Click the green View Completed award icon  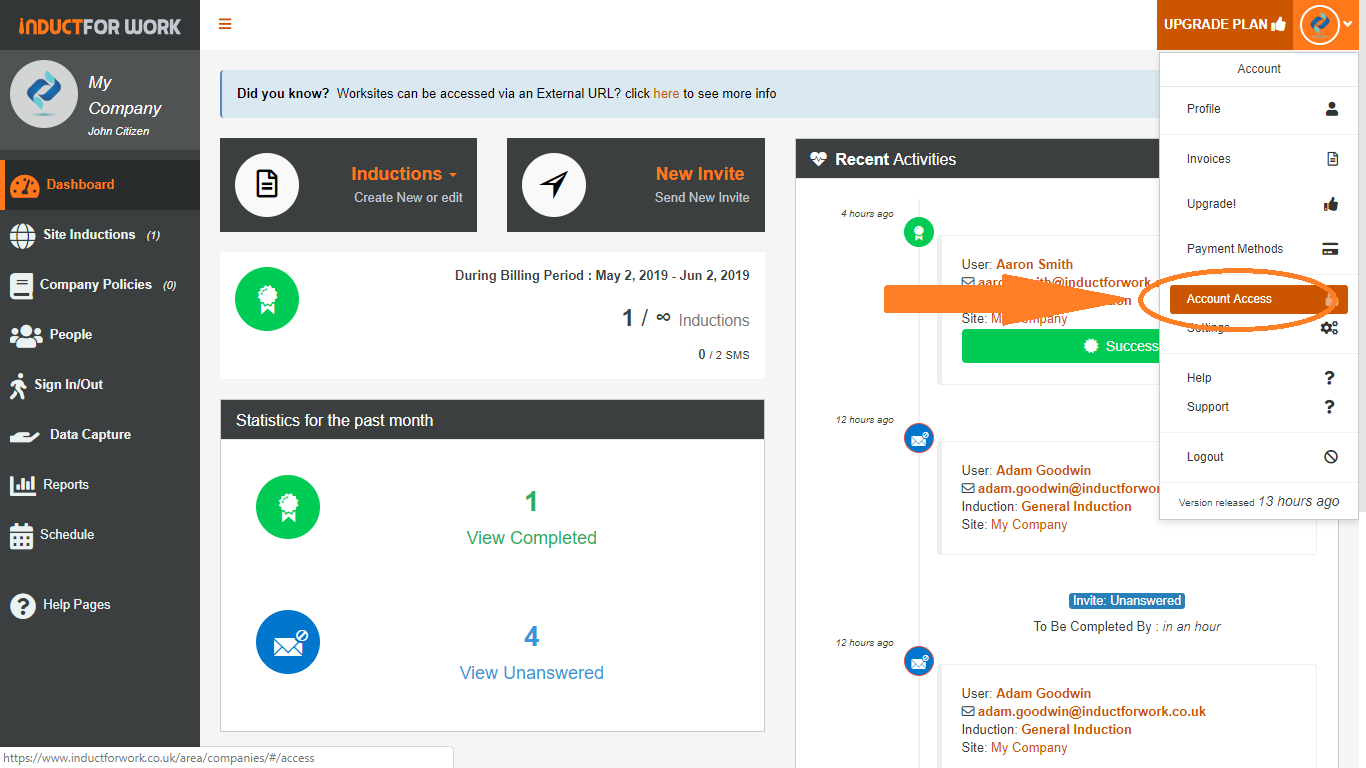(x=288, y=507)
